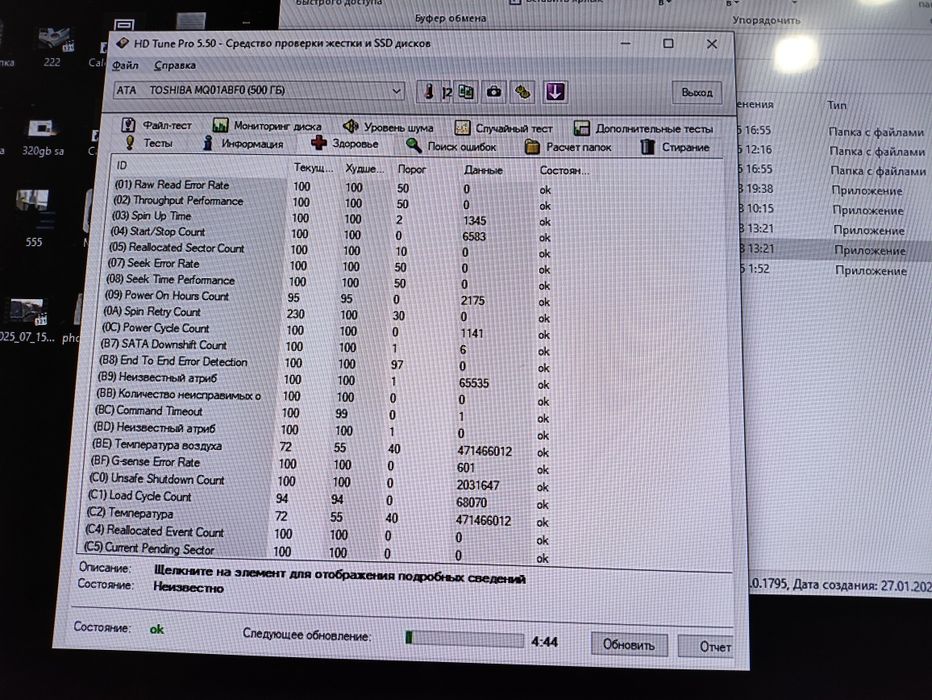Switch to the Расчет папок tab
Viewport: 932px width, 700px height.
(568, 147)
